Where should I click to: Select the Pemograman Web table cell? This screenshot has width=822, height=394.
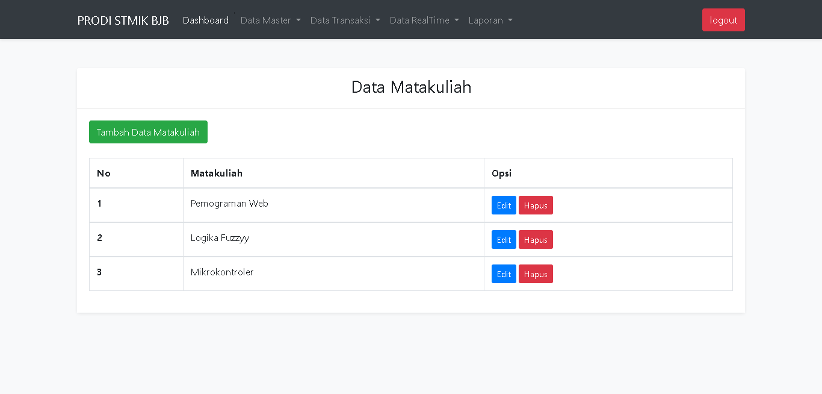click(333, 205)
